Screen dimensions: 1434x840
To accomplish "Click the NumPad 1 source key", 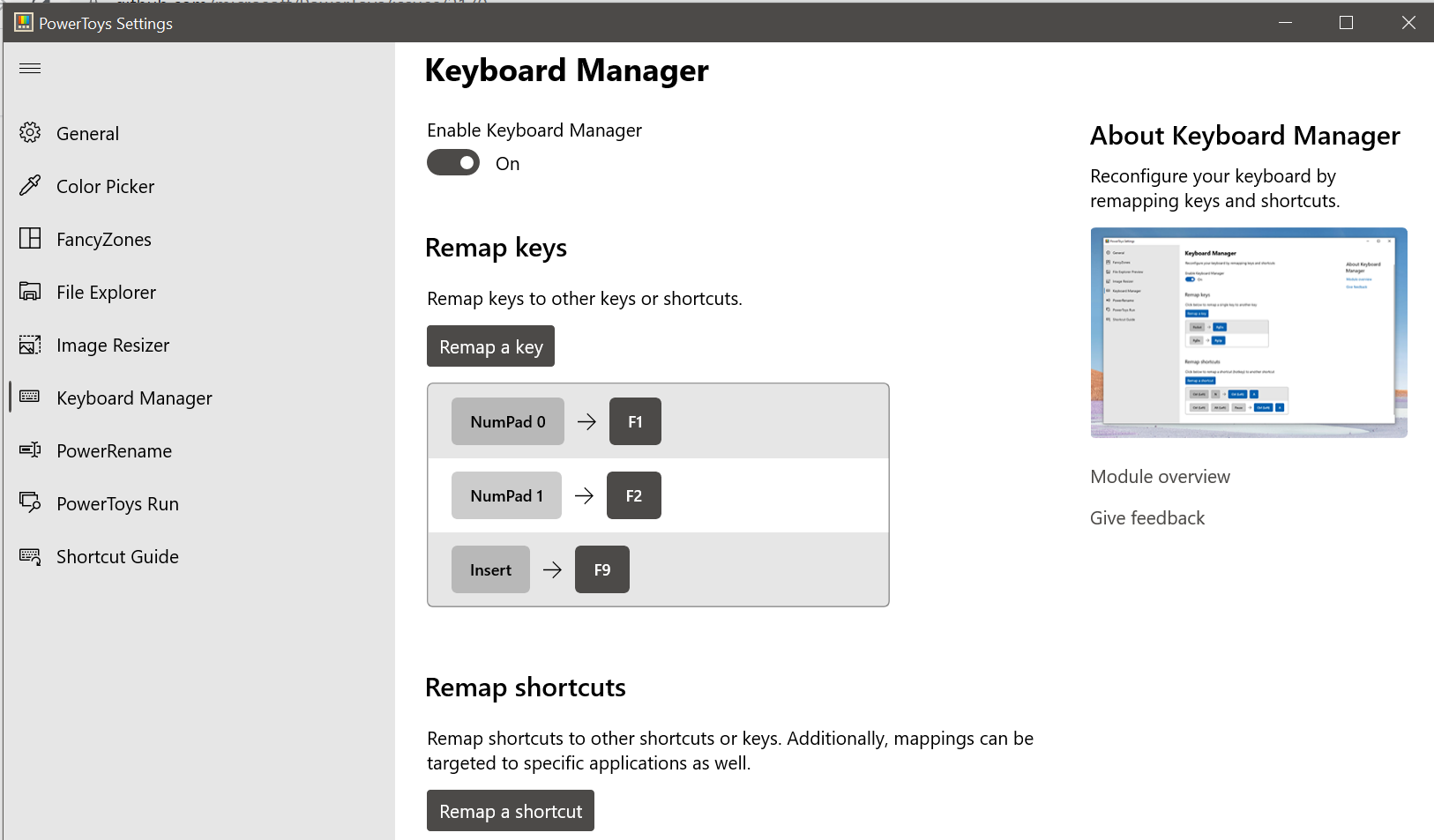I will (506, 495).
